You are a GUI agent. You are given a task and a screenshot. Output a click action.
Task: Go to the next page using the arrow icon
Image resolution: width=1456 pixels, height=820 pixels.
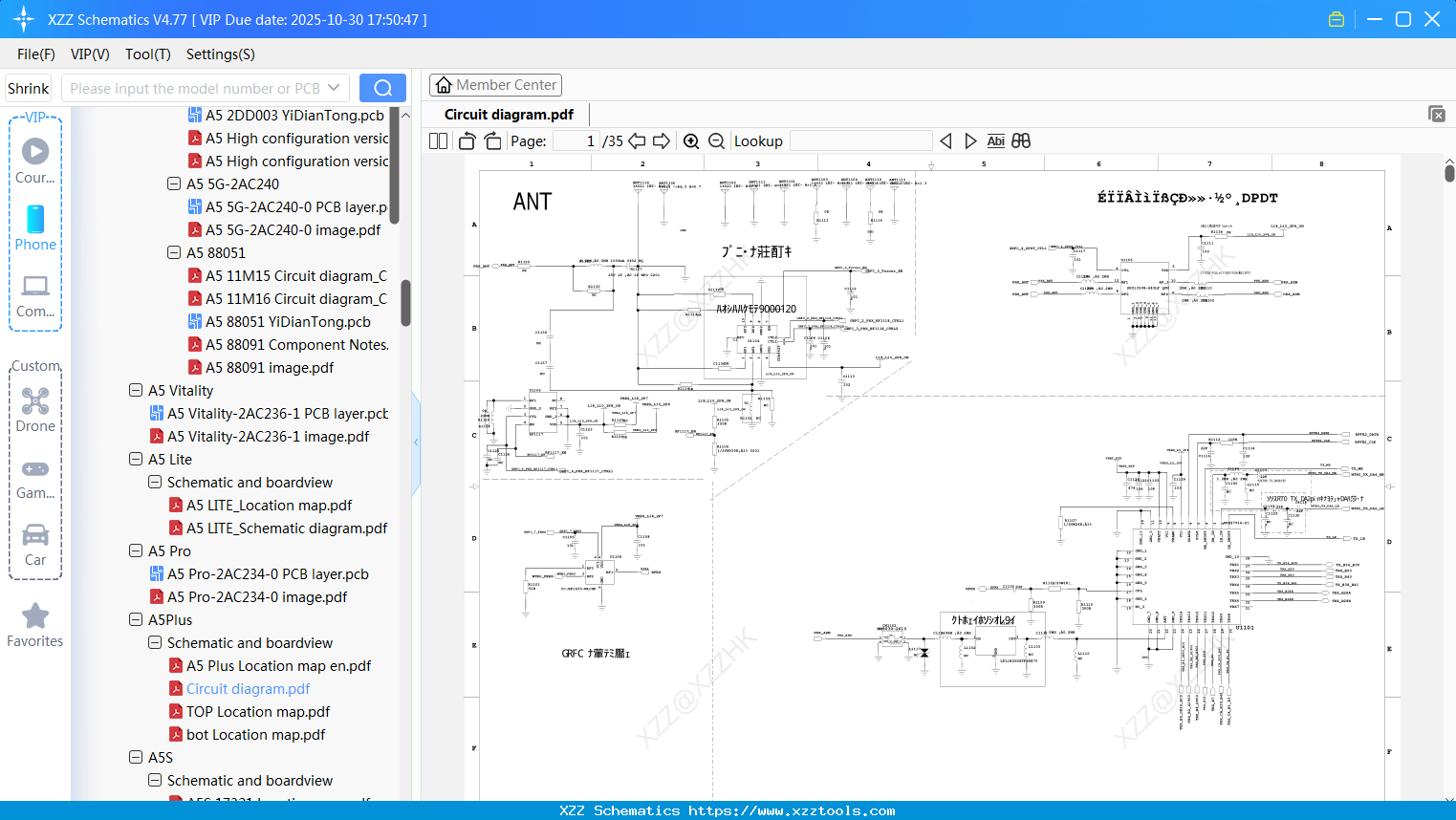[662, 140]
